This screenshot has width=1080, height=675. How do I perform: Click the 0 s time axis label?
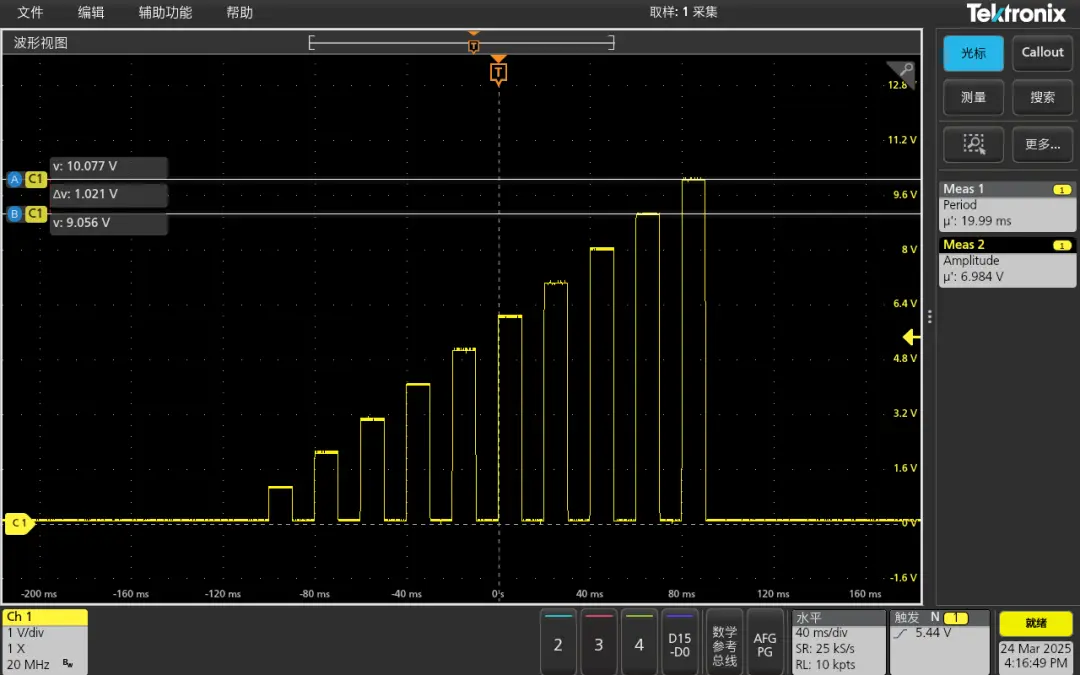(x=497, y=594)
